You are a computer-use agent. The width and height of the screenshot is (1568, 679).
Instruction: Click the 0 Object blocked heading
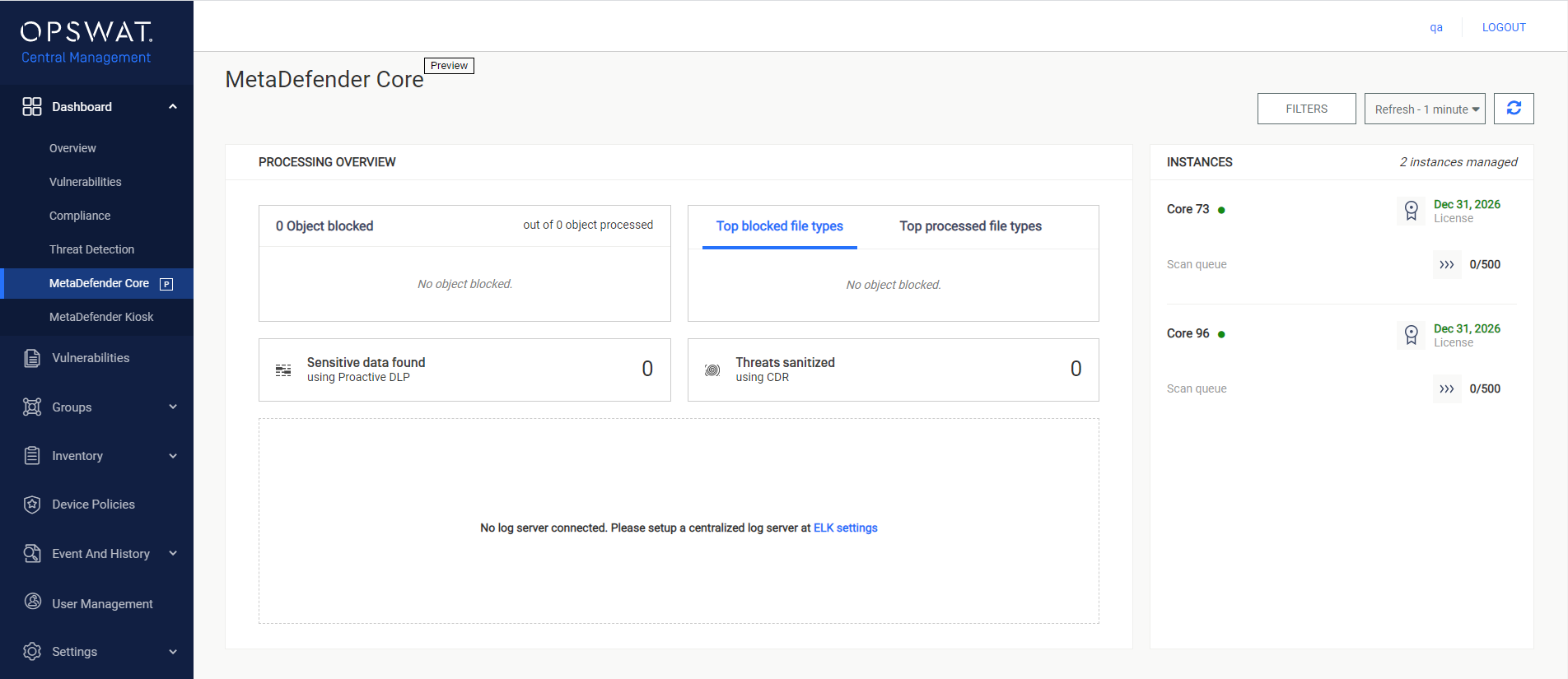pos(324,226)
